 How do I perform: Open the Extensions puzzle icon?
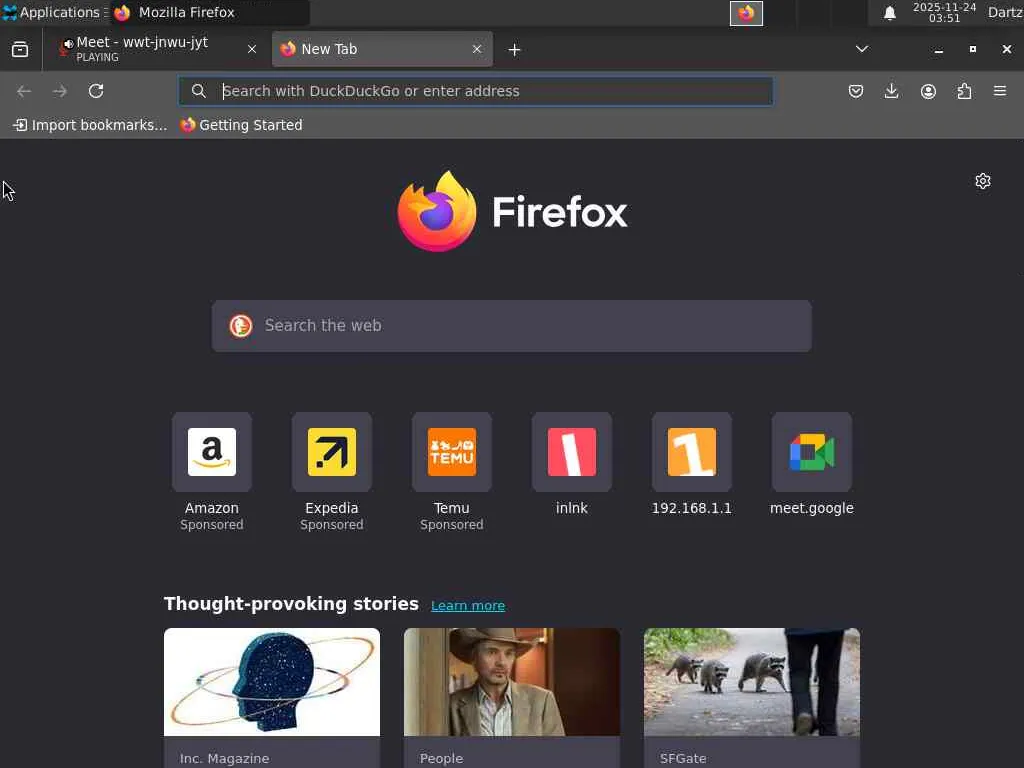(x=964, y=91)
